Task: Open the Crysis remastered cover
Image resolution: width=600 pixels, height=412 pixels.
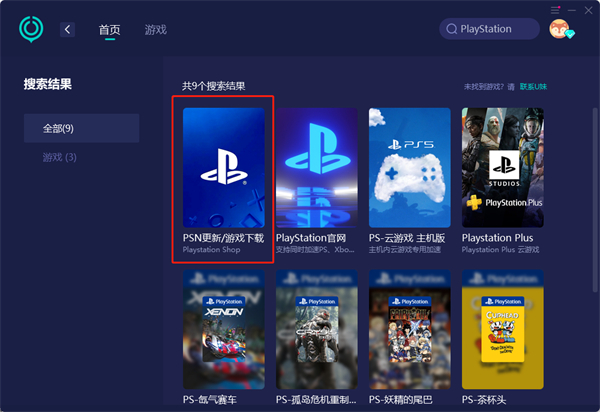Action: coord(317,329)
